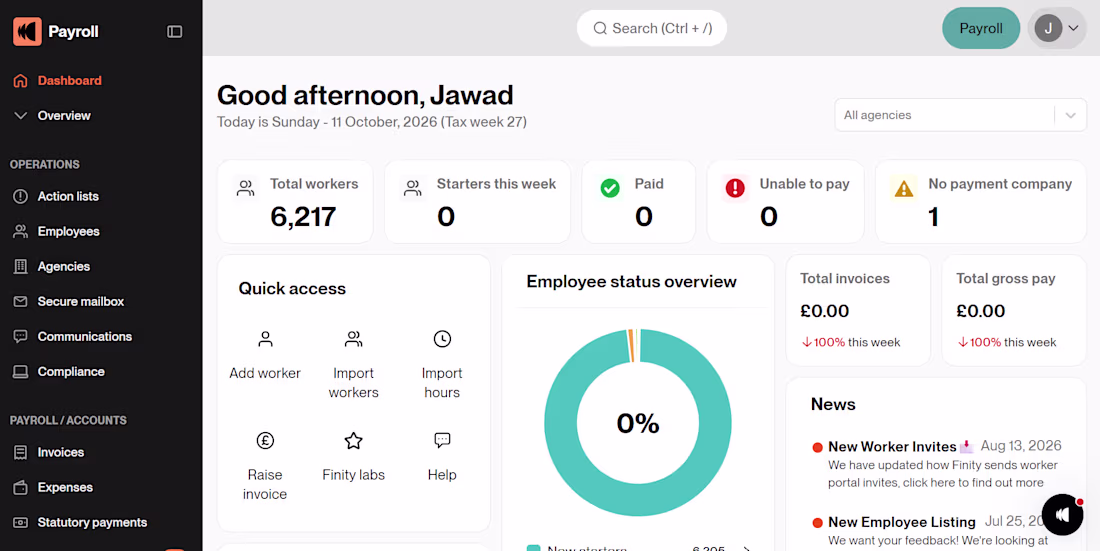Viewport: 1100px width, 551px height.
Task: Click Import hours quick access label
Action: tap(442, 383)
